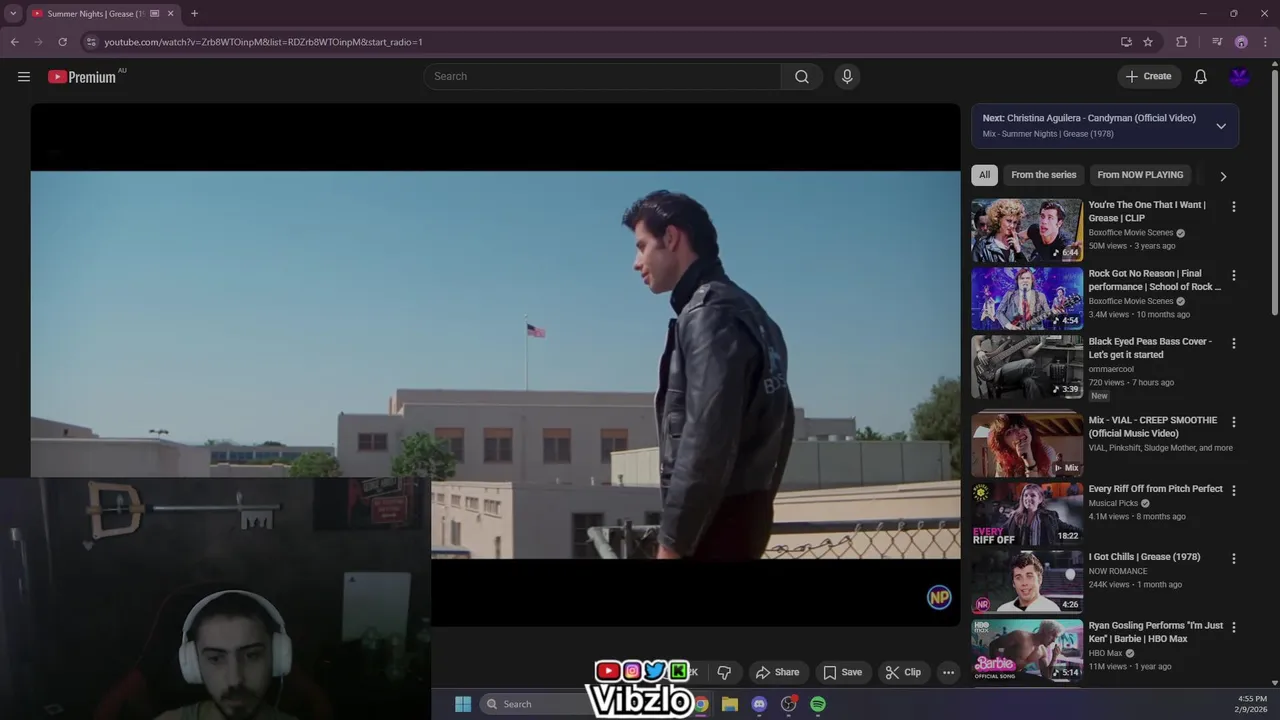
Task: Open the YouTube guide hamburger menu
Action: 24,77
